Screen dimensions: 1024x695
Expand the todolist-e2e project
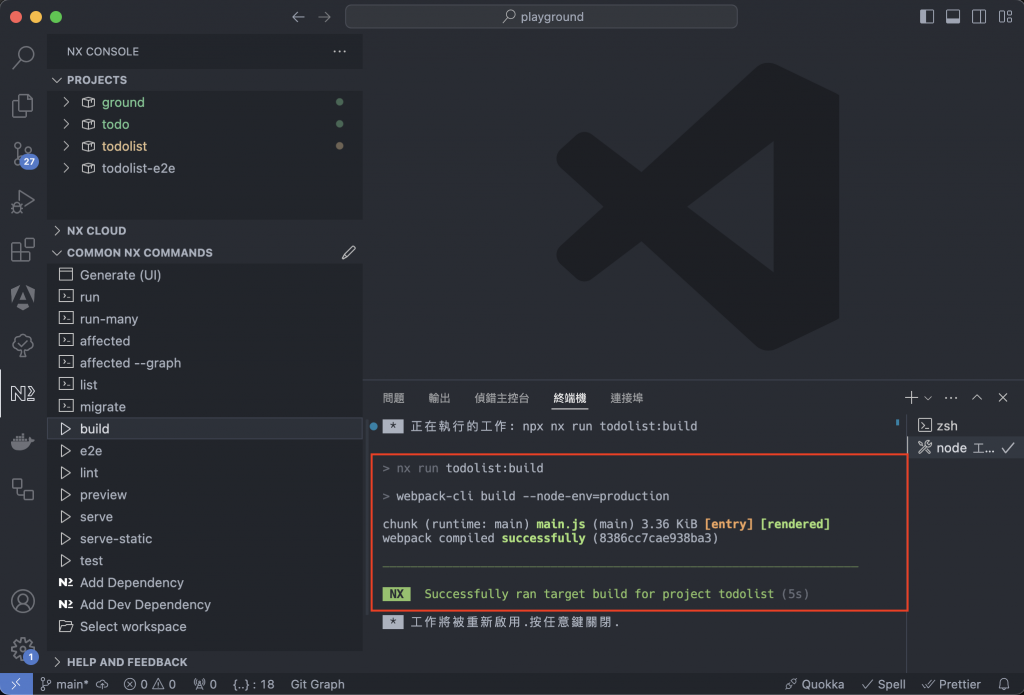pyautogui.click(x=66, y=168)
